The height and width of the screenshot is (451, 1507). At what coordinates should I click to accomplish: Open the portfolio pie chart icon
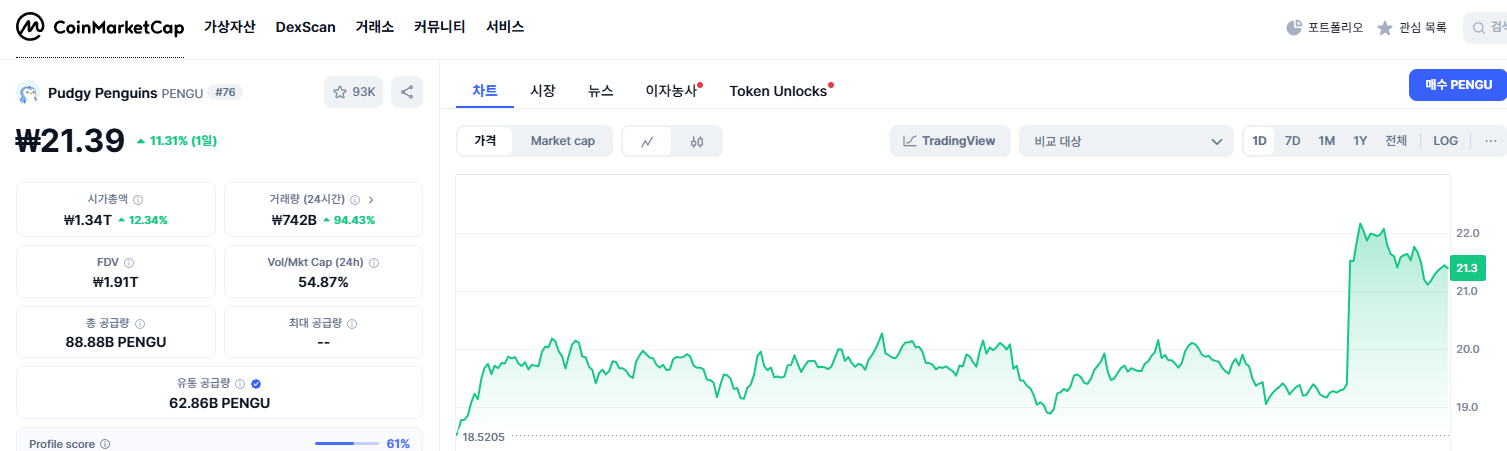1293,28
